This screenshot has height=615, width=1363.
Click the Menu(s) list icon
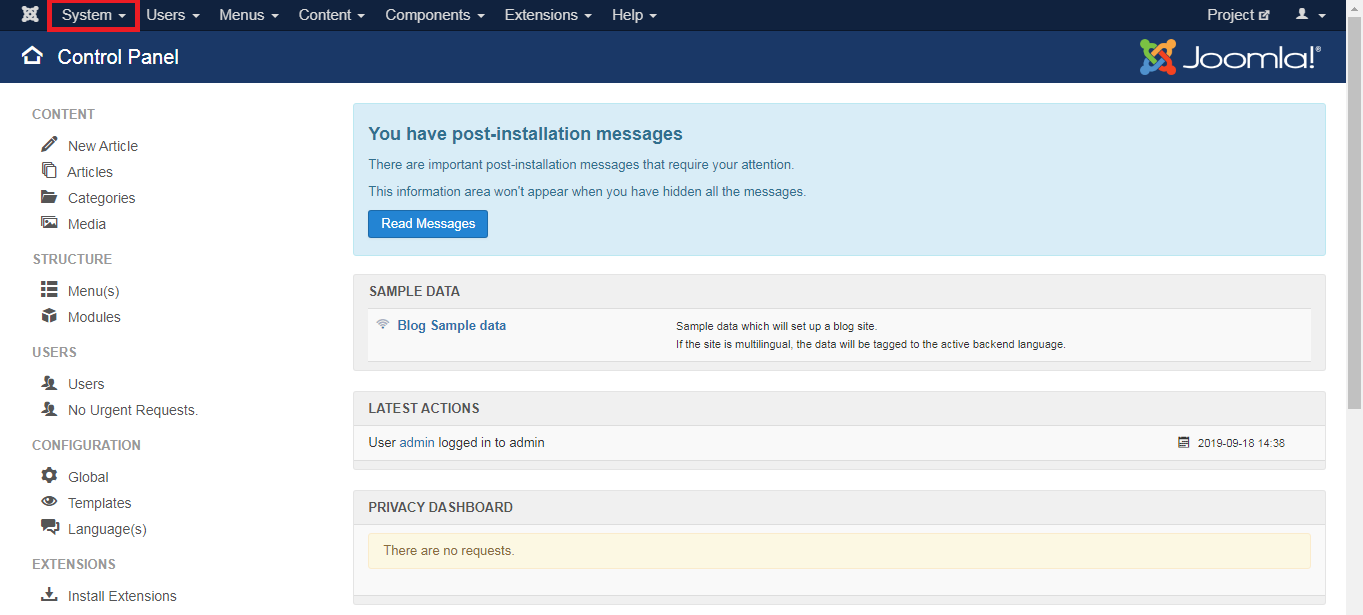point(49,289)
